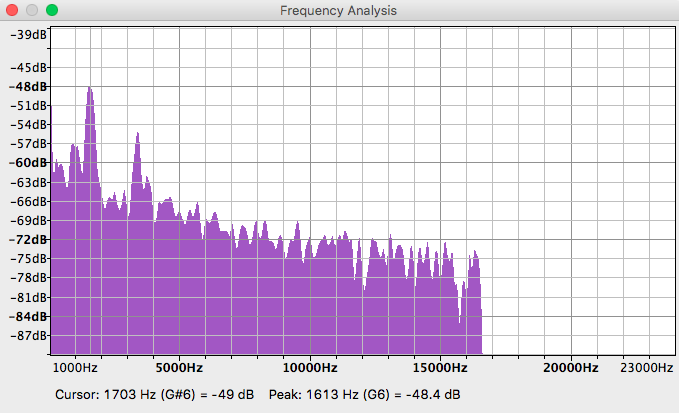
Task: Click the -81dB axis label
Action: [28, 297]
